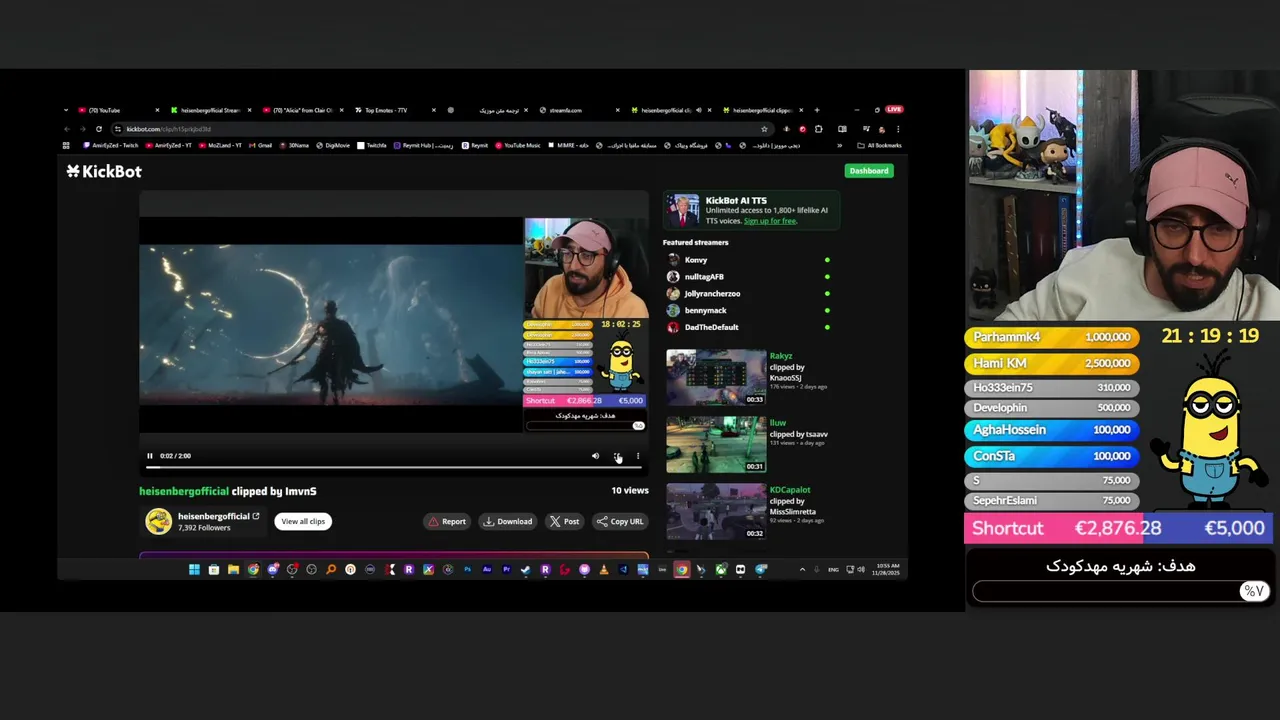
Task: Report this clip
Action: point(447,521)
